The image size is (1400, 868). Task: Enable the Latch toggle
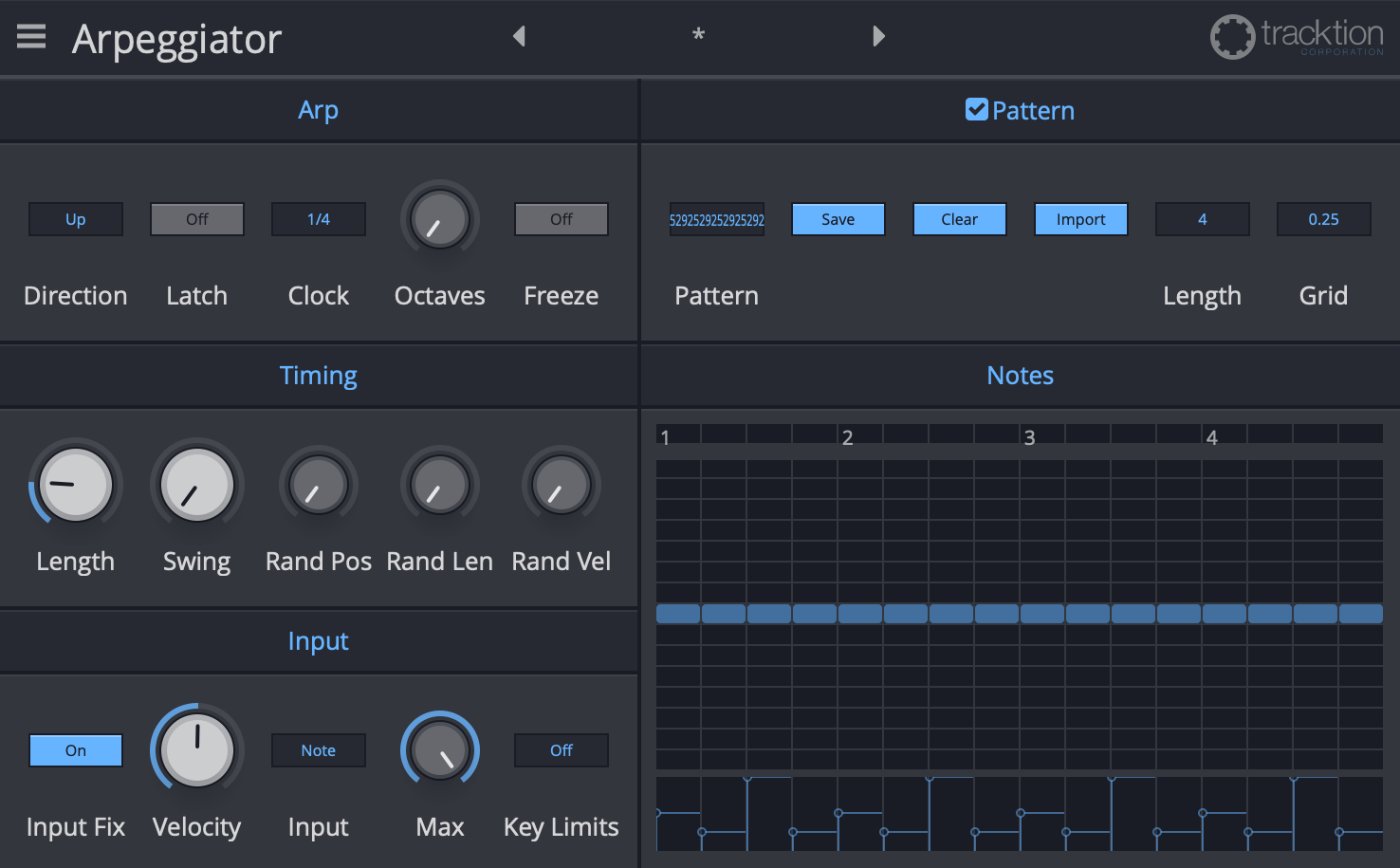click(196, 218)
